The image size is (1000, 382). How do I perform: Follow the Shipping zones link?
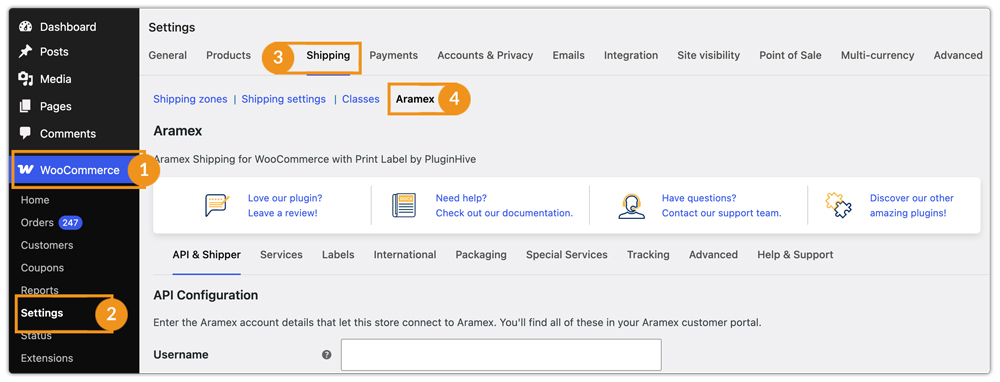coord(190,99)
